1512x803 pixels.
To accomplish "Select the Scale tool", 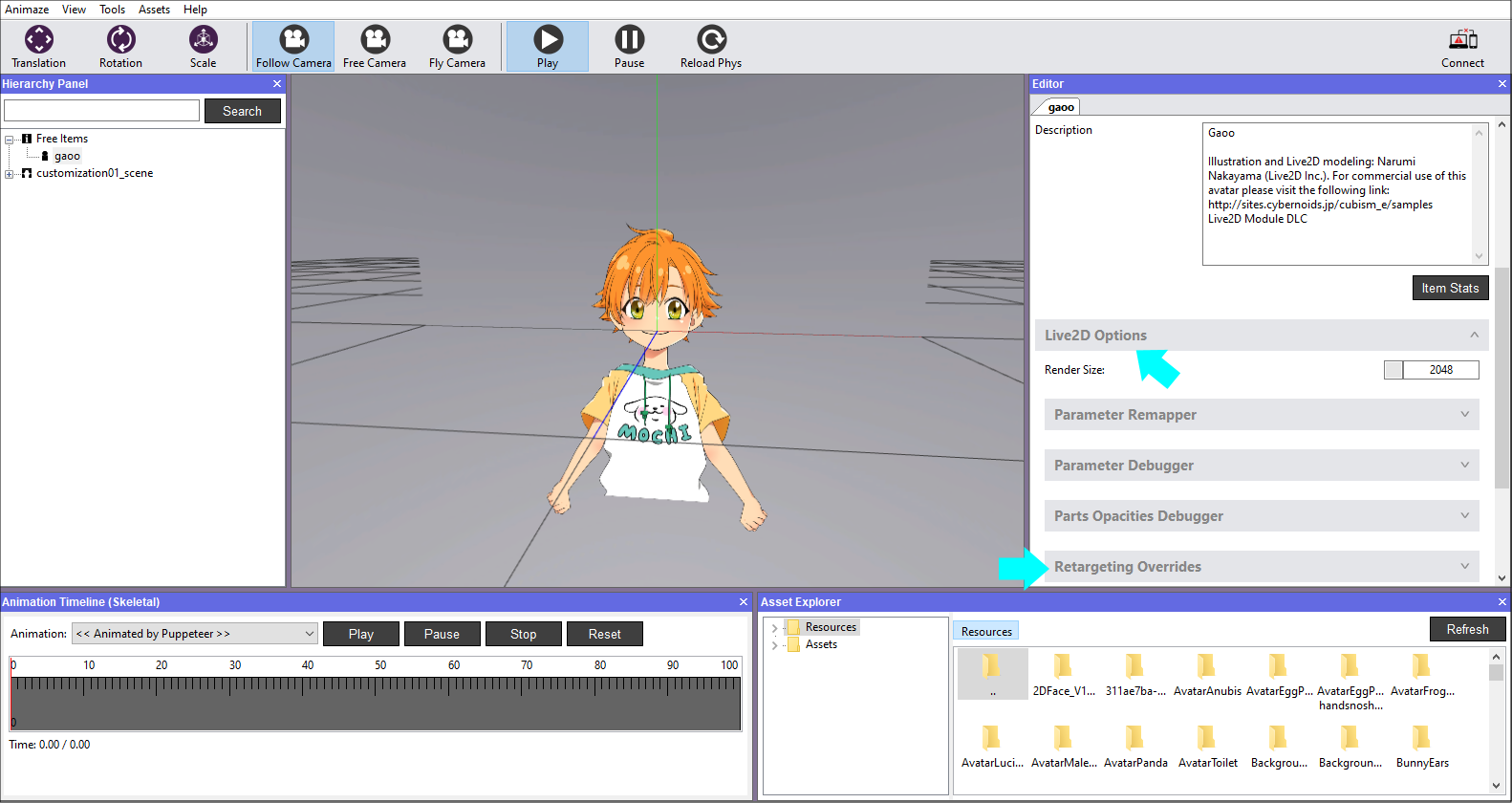I will click(203, 46).
